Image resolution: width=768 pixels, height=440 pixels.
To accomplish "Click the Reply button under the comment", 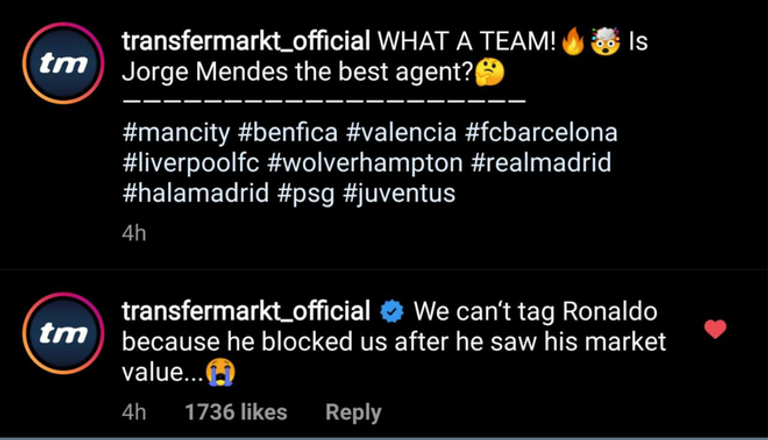I will [x=354, y=412].
